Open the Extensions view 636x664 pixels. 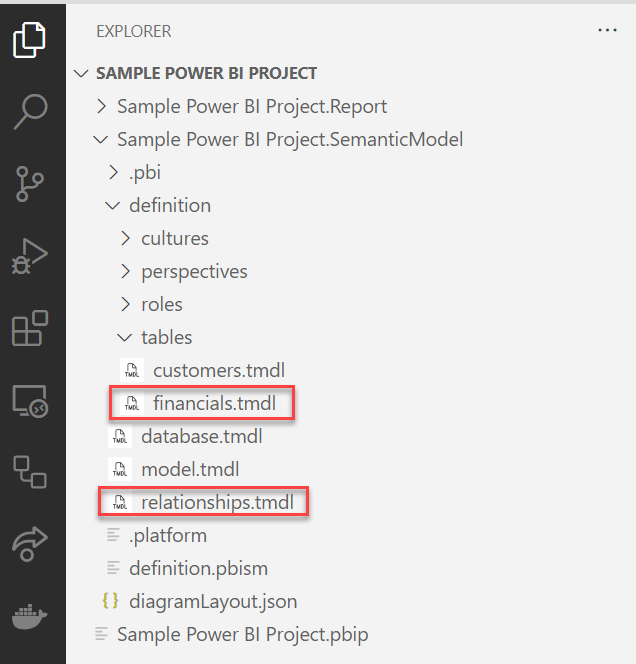tap(31, 328)
